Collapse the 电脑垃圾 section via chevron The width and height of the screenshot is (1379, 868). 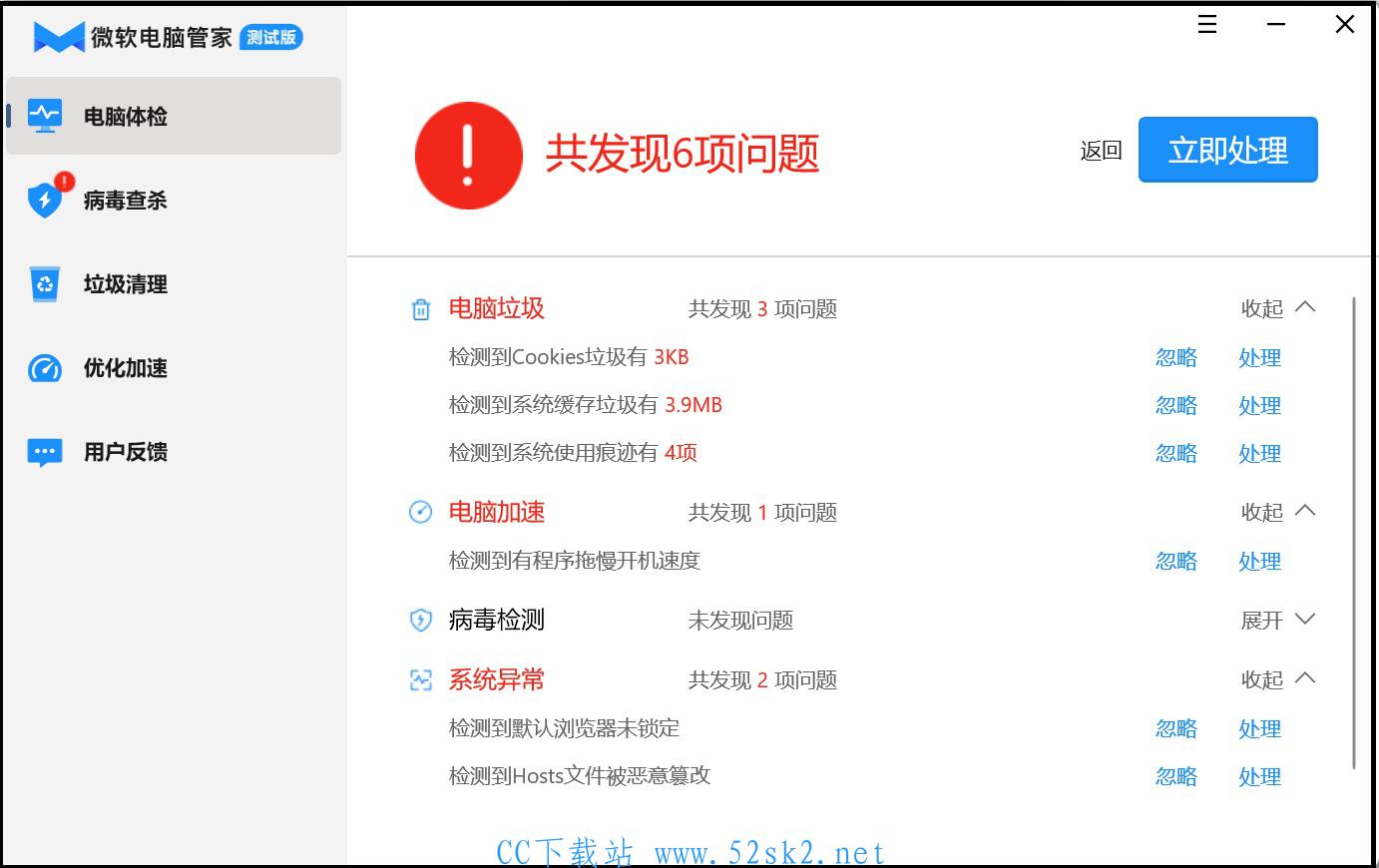1305,307
